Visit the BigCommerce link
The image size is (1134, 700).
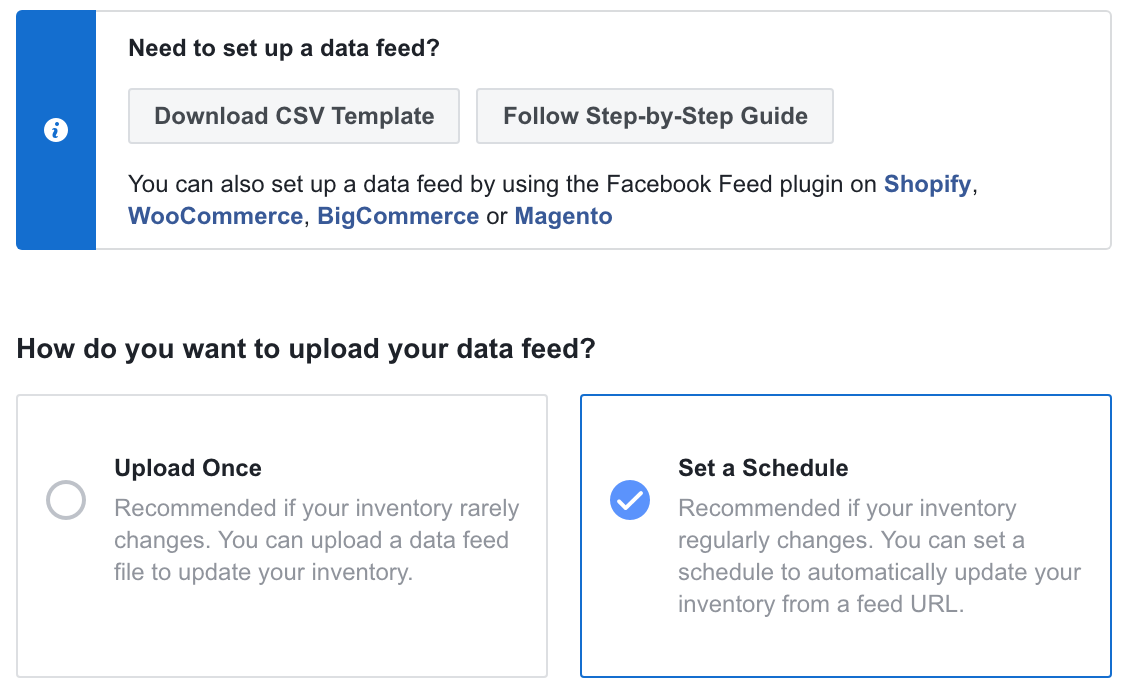[398, 216]
